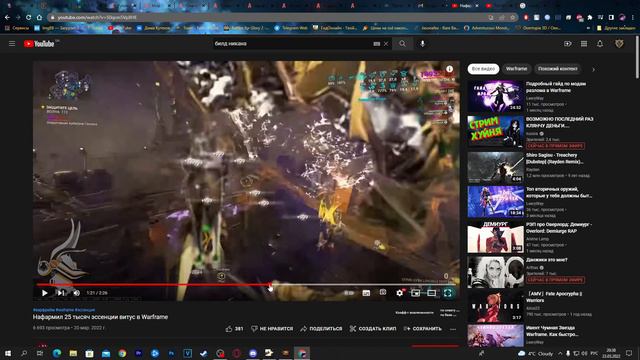The image size is (640, 360).
Task: Toggle autoplay in the player
Action: point(349,293)
